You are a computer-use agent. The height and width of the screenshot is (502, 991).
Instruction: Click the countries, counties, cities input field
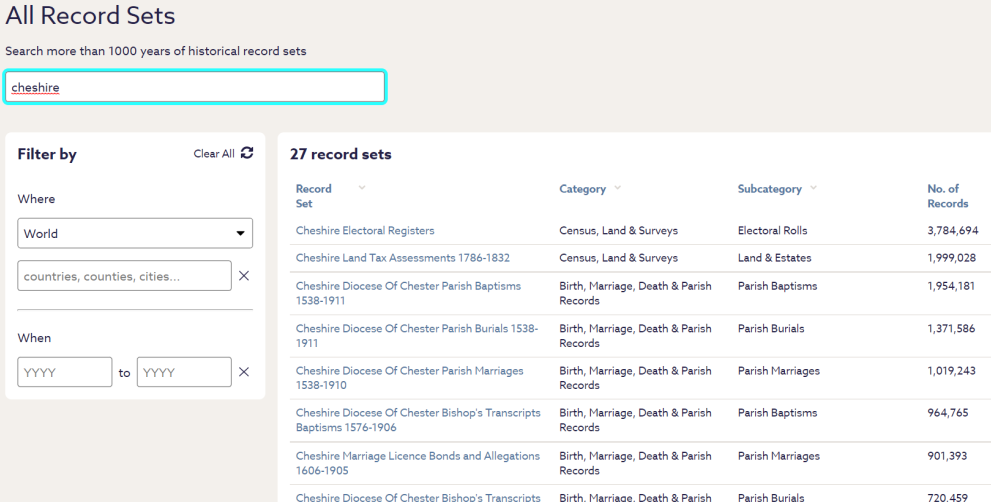125,276
